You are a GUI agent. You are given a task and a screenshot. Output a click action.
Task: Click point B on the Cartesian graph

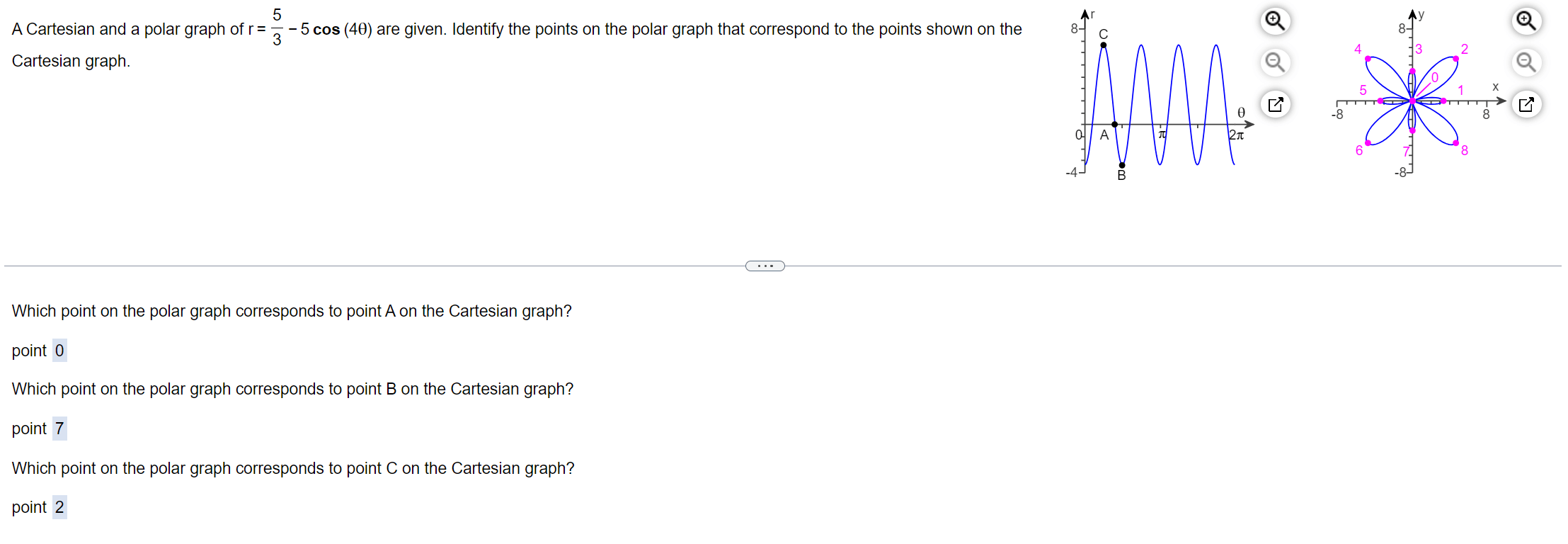(1122, 165)
